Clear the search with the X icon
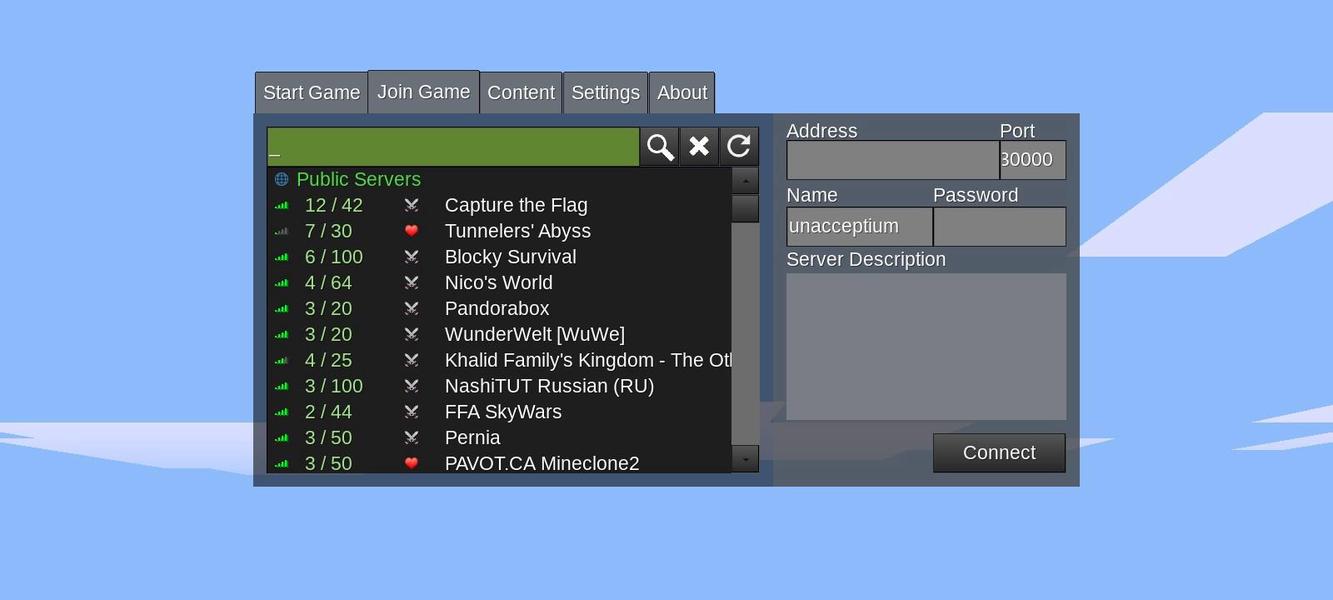1333x600 pixels. 699,147
